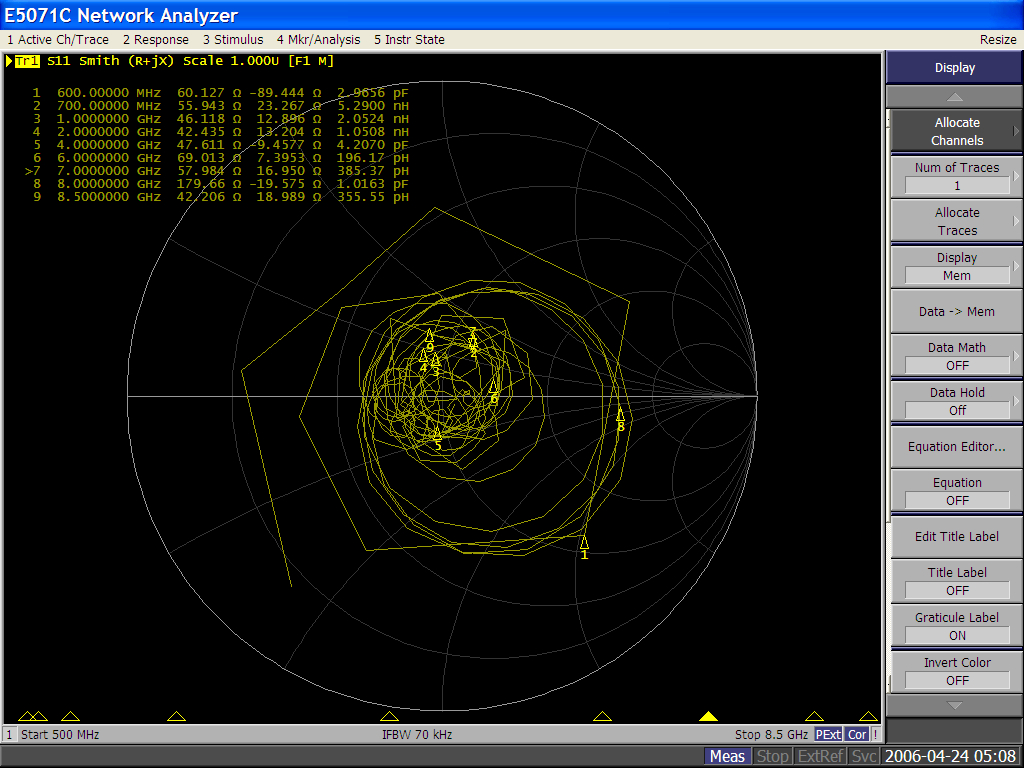Toggle the Title Label OFF softkey
This screenshot has width=1024, height=768.
(956, 581)
